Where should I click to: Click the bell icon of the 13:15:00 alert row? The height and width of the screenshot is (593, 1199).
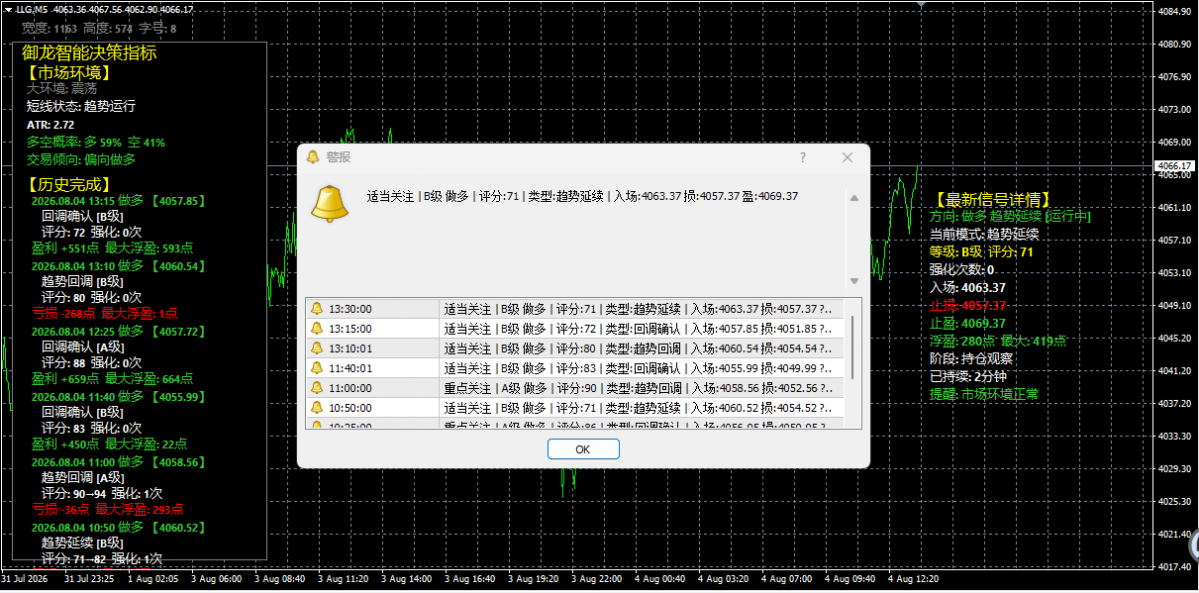(x=317, y=329)
